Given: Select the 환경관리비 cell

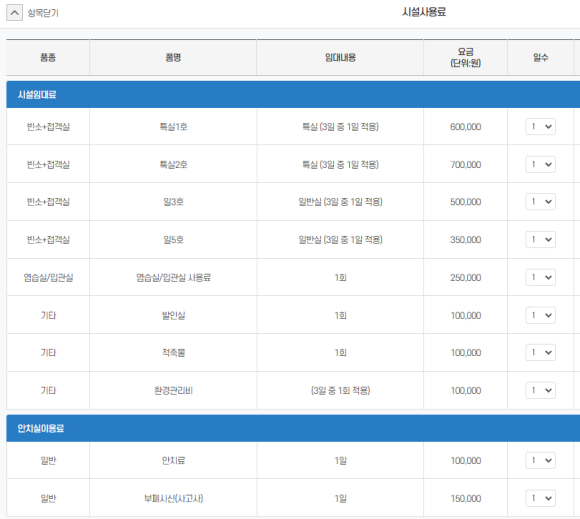Looking at the screenshot, I should 173,391.
